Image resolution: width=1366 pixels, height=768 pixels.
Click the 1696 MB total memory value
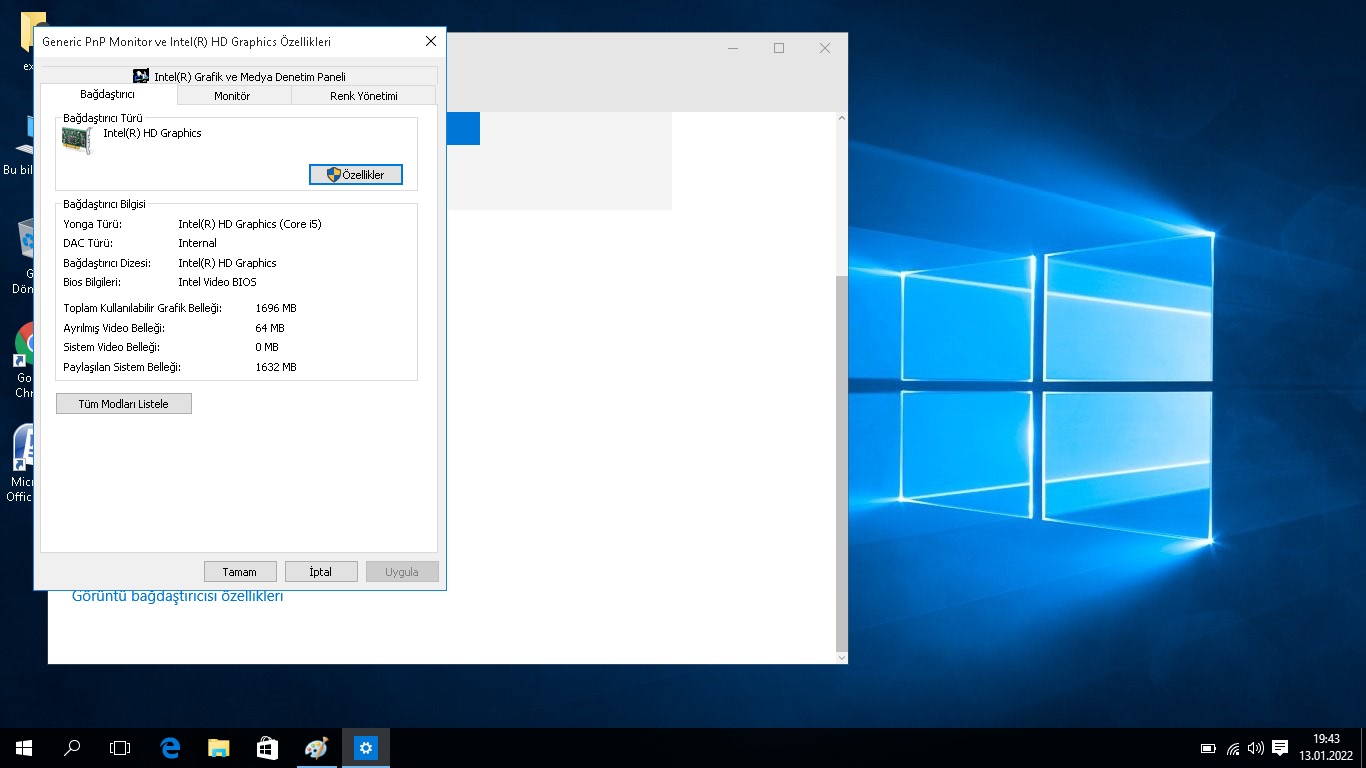276,308
